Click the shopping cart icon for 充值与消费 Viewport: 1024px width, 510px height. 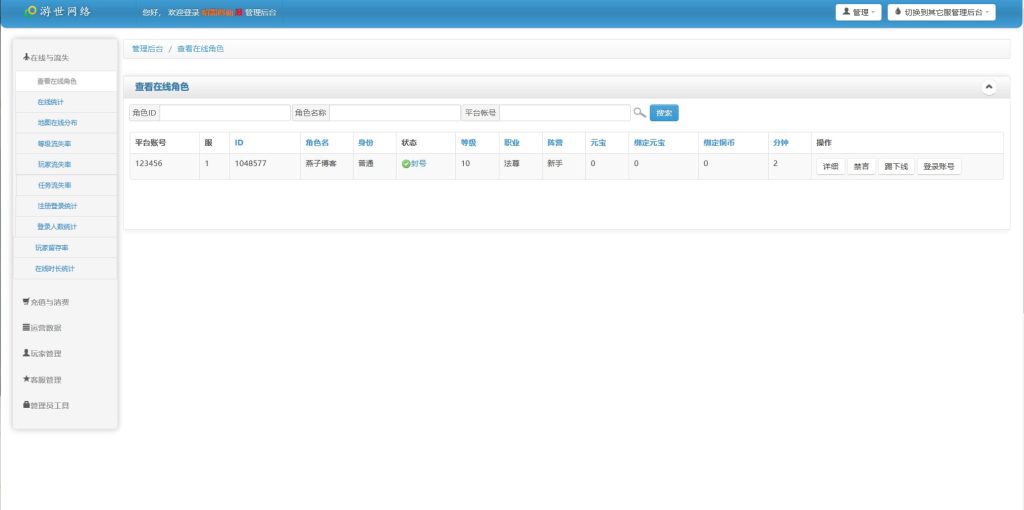(26, 301)
